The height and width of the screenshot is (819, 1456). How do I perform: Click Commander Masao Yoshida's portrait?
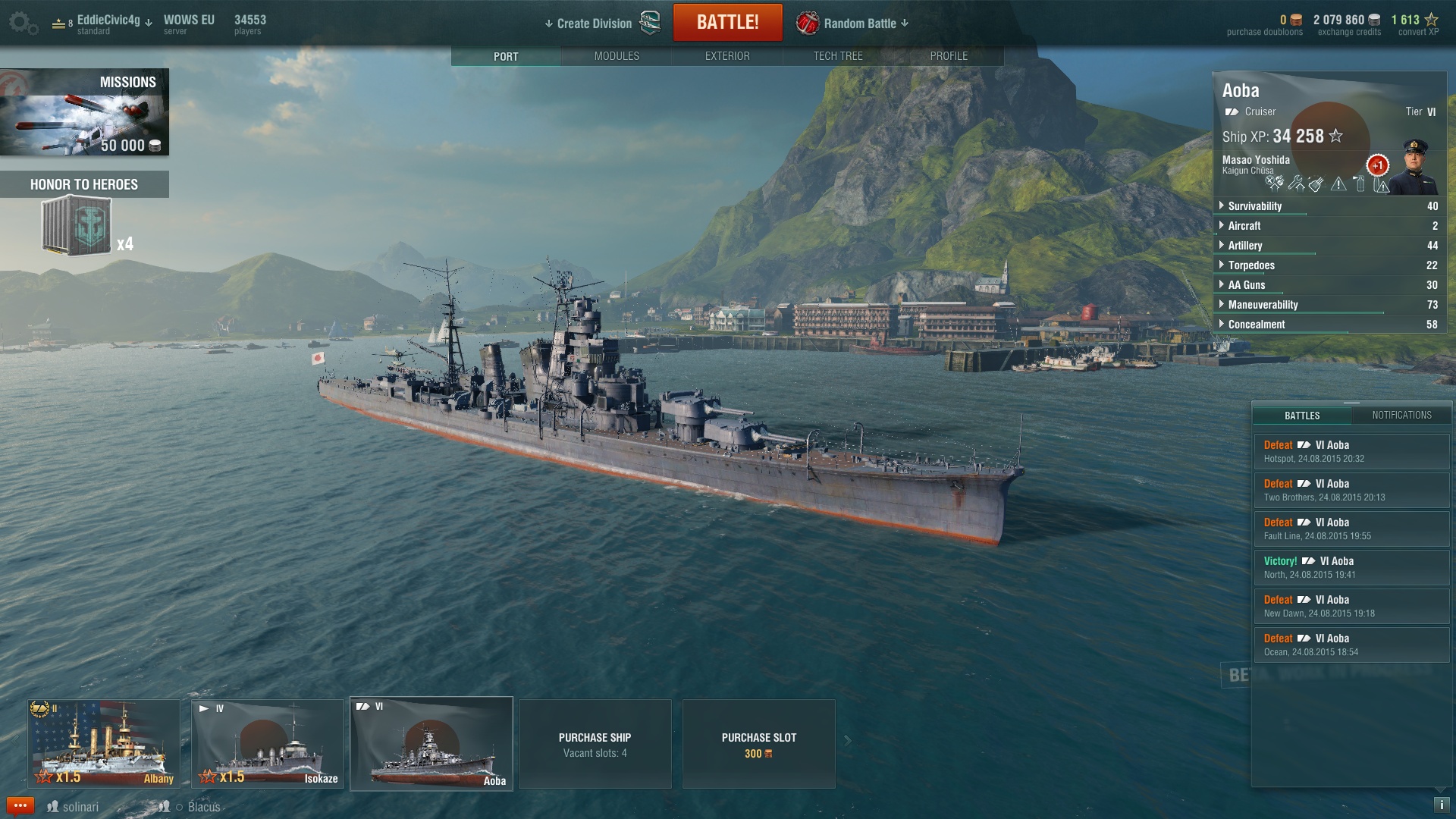point(1414,167)
